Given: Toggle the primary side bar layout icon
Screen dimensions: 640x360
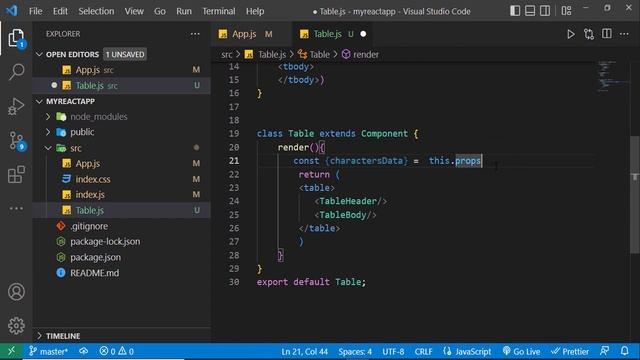Looking at the screenshot, I should click(515, 11).
